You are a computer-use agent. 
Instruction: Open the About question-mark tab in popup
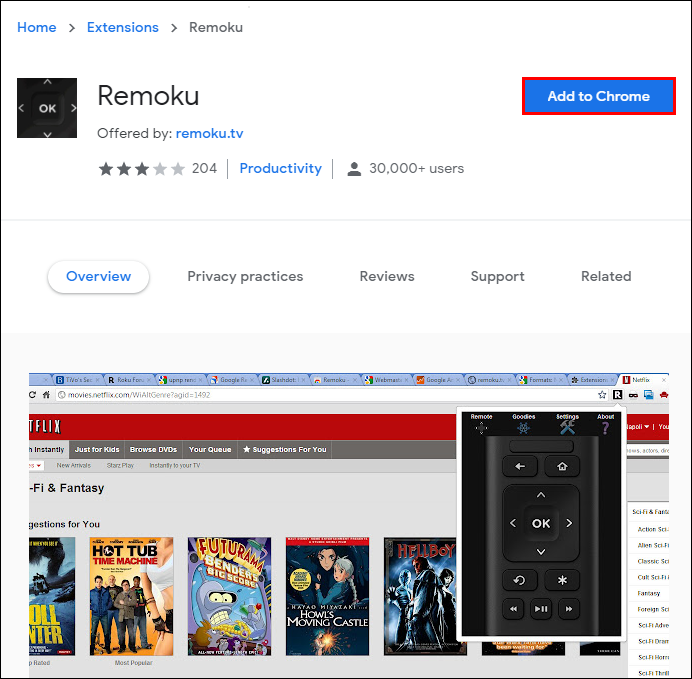[606, 423]
